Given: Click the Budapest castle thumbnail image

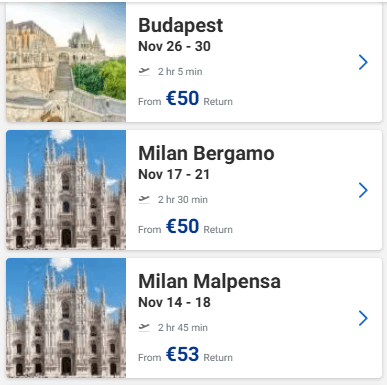Looking at the screenshot, I should [66, 62].
